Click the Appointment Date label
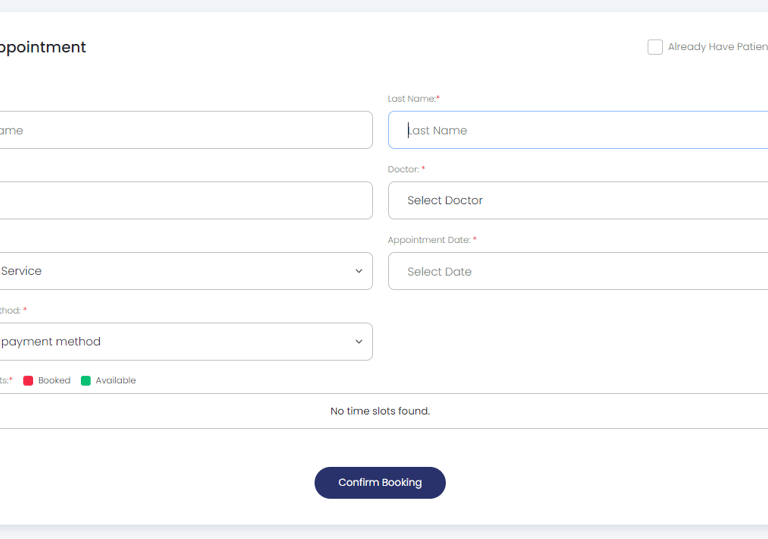 tap(429, 240)
